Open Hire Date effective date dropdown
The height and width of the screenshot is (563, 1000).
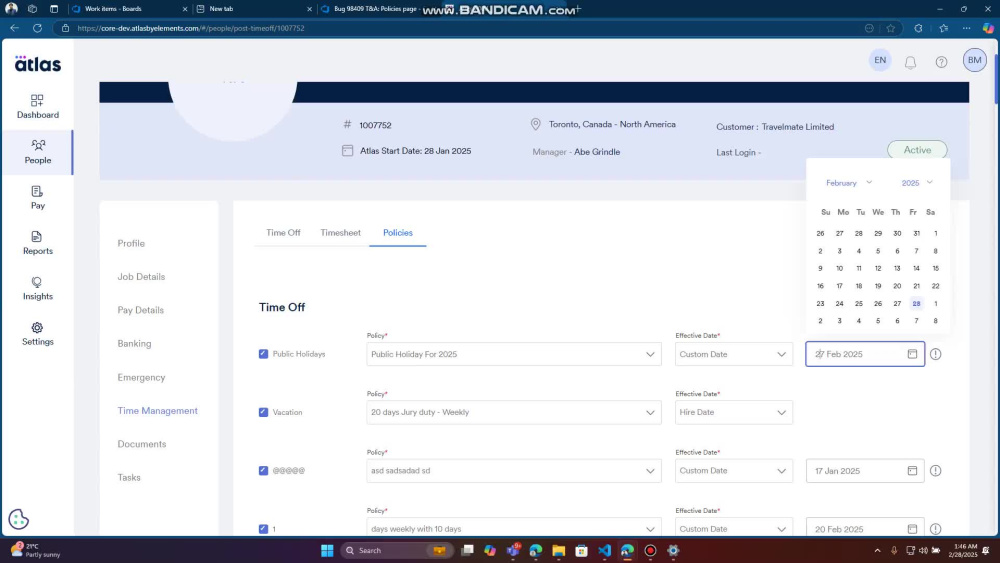pos(733,412)
